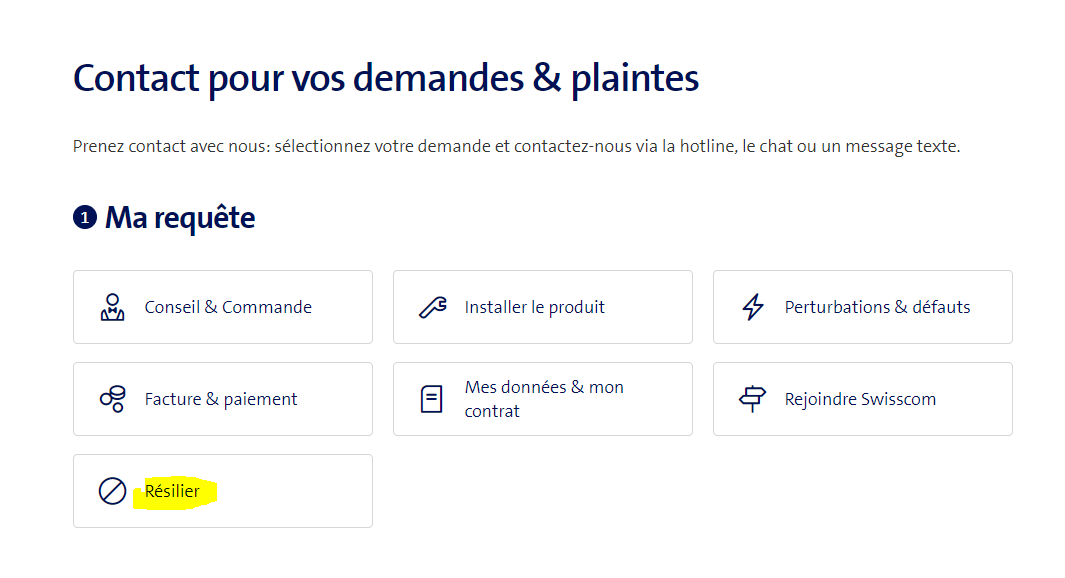
Task: Pick the "Rejoindre Swisscom" label
Action: [x=860, y=399]
